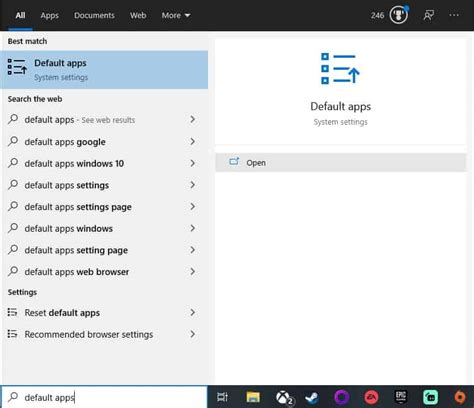This screenshot has height=408, width=474.
Task: Click the search icon beside 'default apps web browser'
Action: [x=13, y=271]
